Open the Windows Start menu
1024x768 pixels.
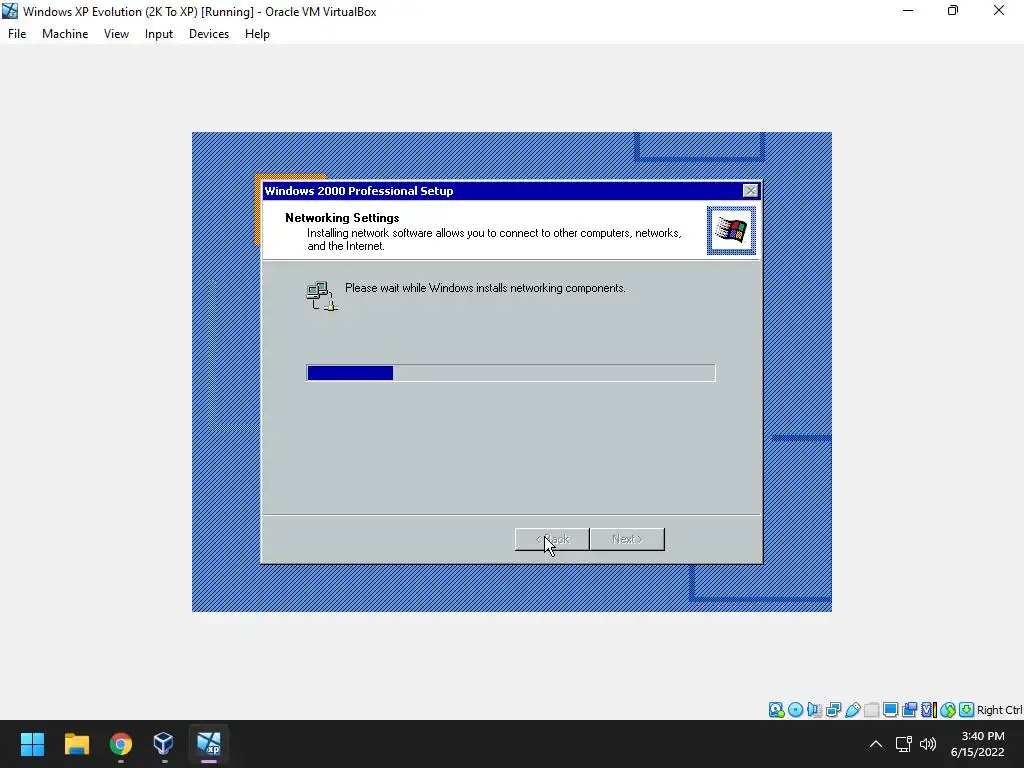pos(32,744)
